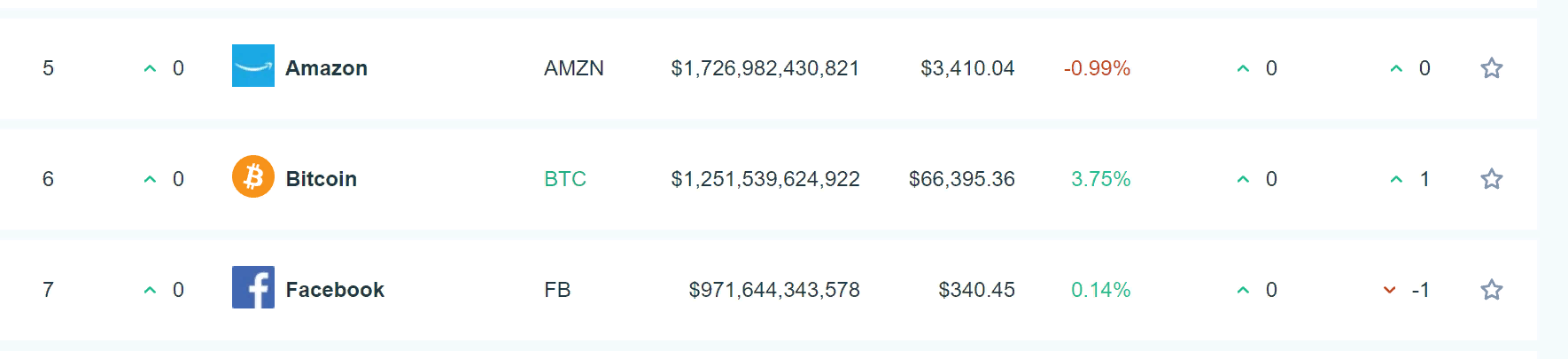Click Amazon's market cap $1,726,982,430,821
This screenshot has width=1568, height=359.
point(765,68)
